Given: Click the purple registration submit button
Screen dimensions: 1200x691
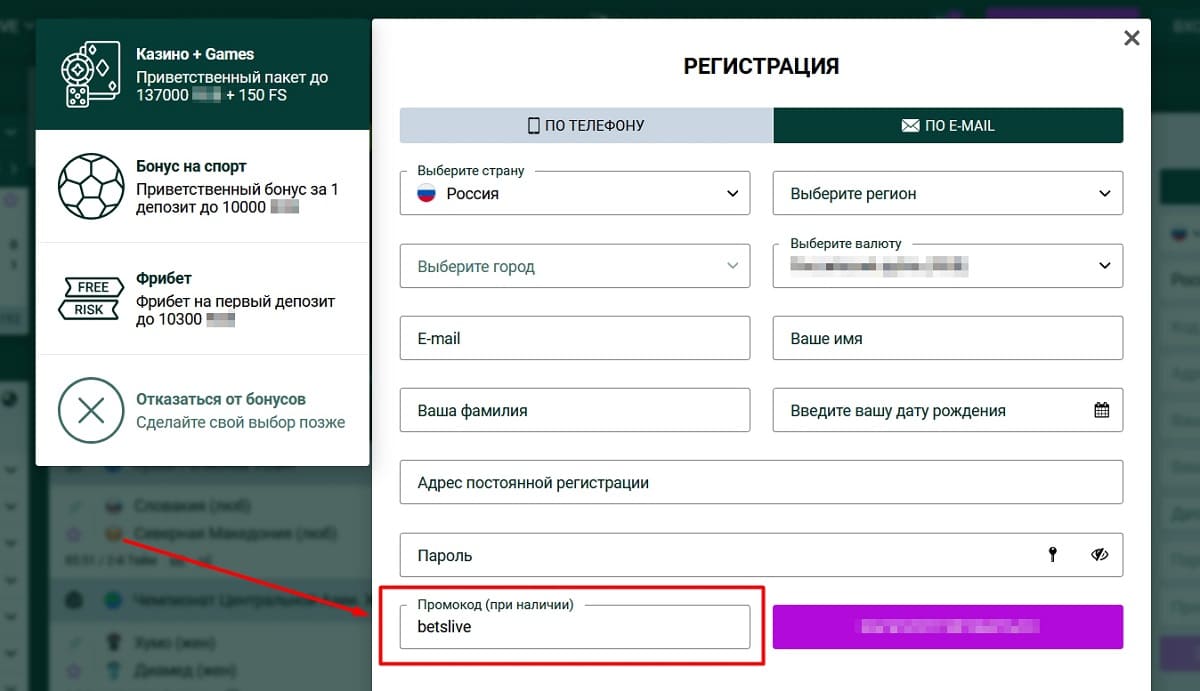Looking at the screenshot, I should click(948, 627).
